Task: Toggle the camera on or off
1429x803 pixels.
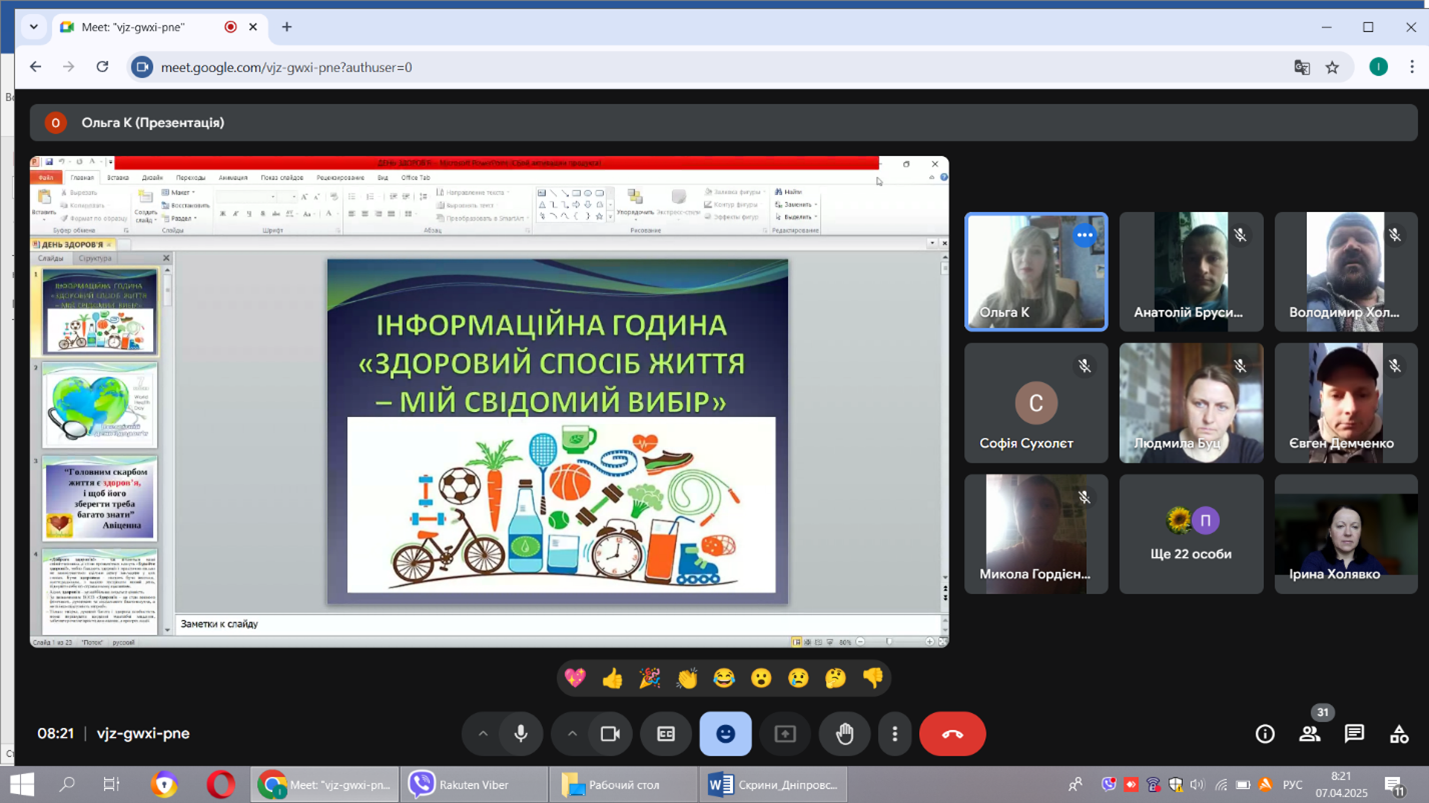Action: (x=610, y=734)
